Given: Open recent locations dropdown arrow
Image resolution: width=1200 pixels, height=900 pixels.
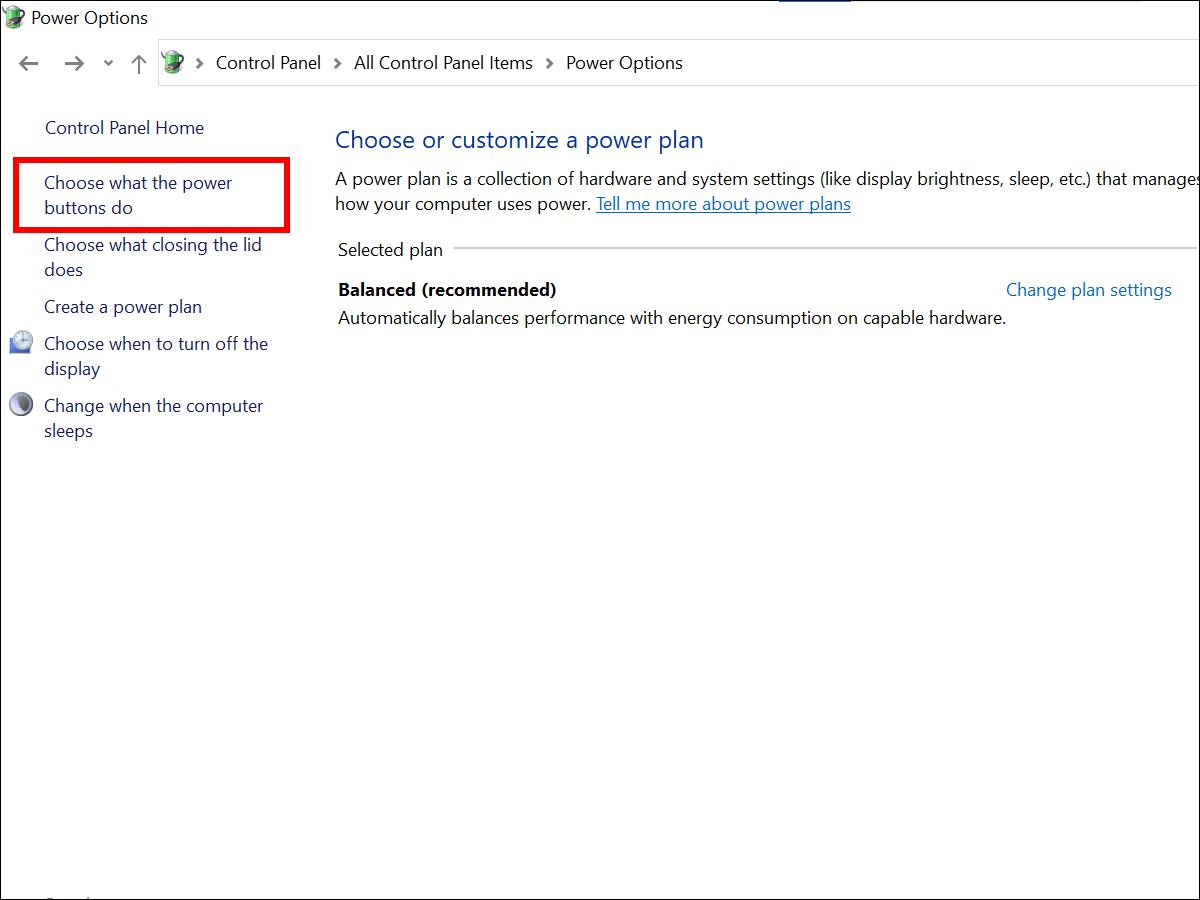Looking at the screenshot, I should pos(108,64).
